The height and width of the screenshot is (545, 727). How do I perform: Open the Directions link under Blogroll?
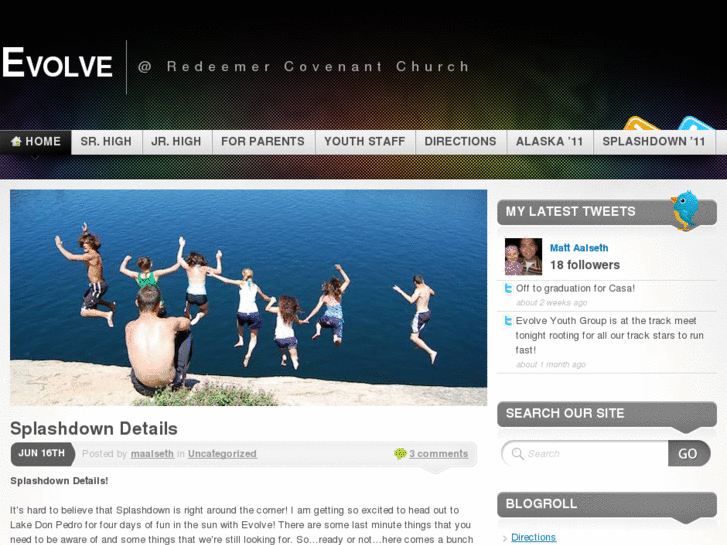533,537
